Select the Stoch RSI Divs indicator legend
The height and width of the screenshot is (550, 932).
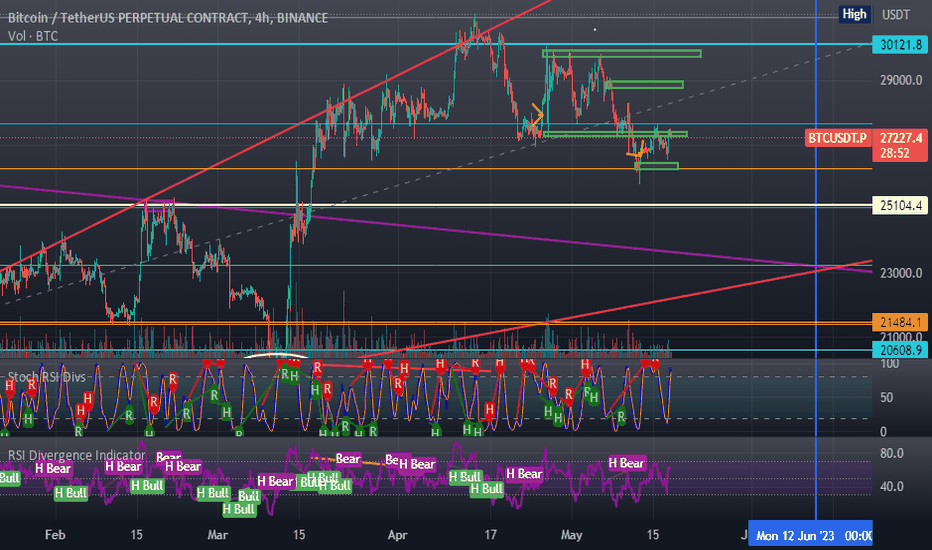(x=46, y=377)
